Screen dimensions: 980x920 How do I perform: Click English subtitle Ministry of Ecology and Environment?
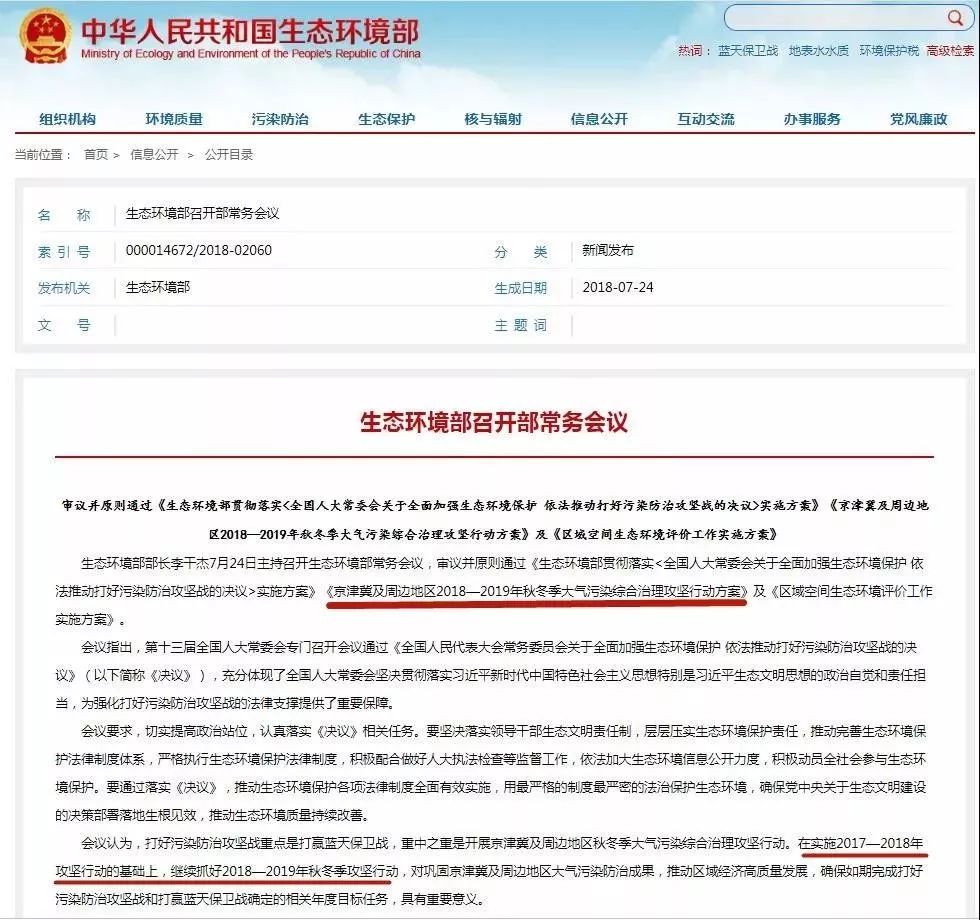coord(250,54)
